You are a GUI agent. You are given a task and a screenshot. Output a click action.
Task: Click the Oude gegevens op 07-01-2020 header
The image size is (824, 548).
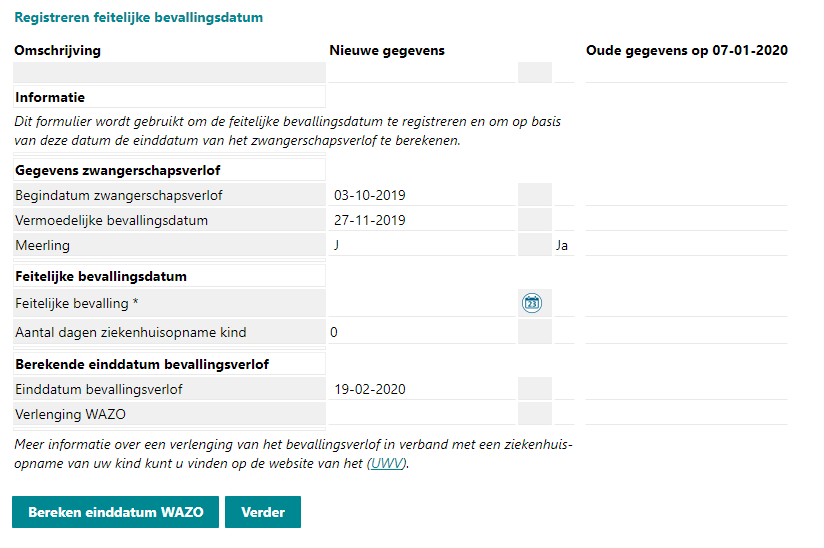tap(687, 50)
